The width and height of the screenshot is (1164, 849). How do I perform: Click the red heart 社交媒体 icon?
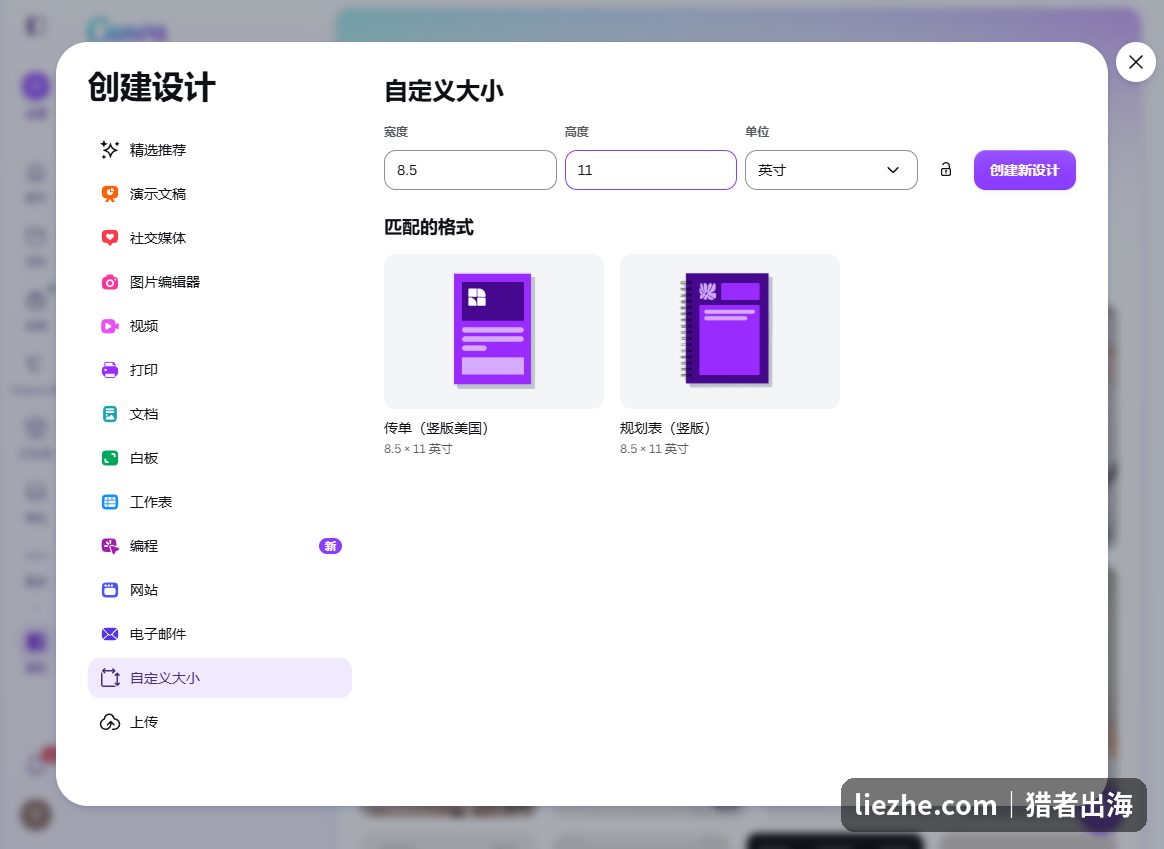tap(110, 237)
